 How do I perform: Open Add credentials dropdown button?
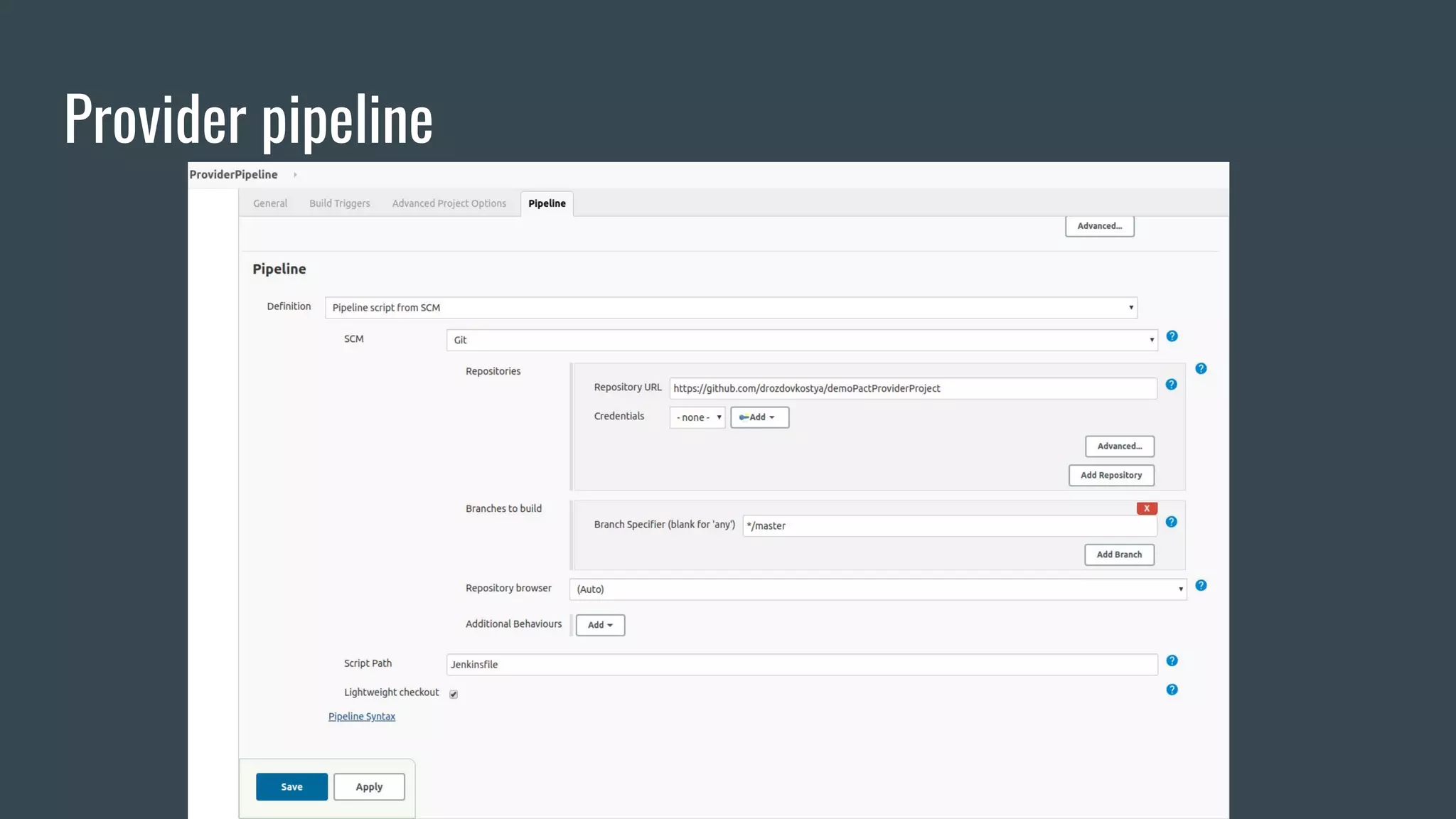(x=759, y=417)
